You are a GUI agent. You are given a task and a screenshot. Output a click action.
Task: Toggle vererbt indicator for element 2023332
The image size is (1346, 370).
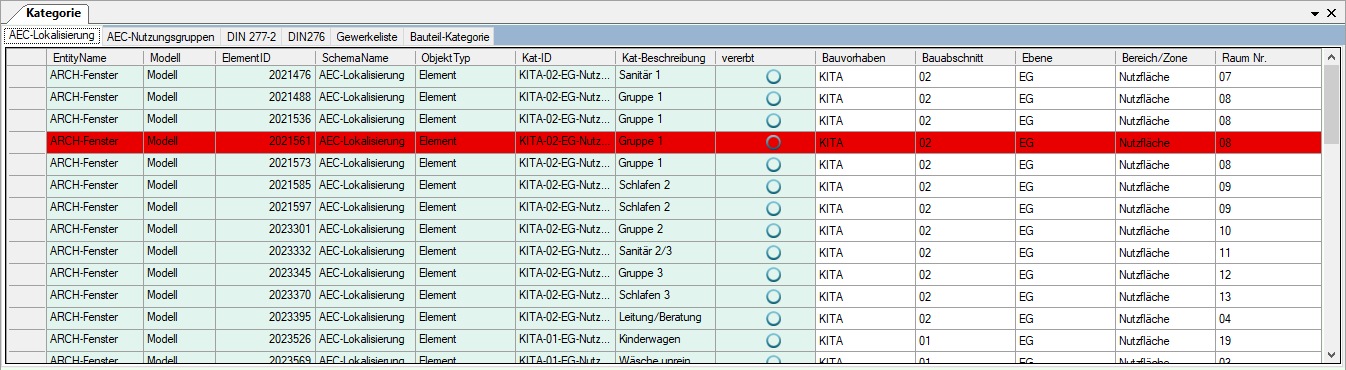[x=773, y=252]
